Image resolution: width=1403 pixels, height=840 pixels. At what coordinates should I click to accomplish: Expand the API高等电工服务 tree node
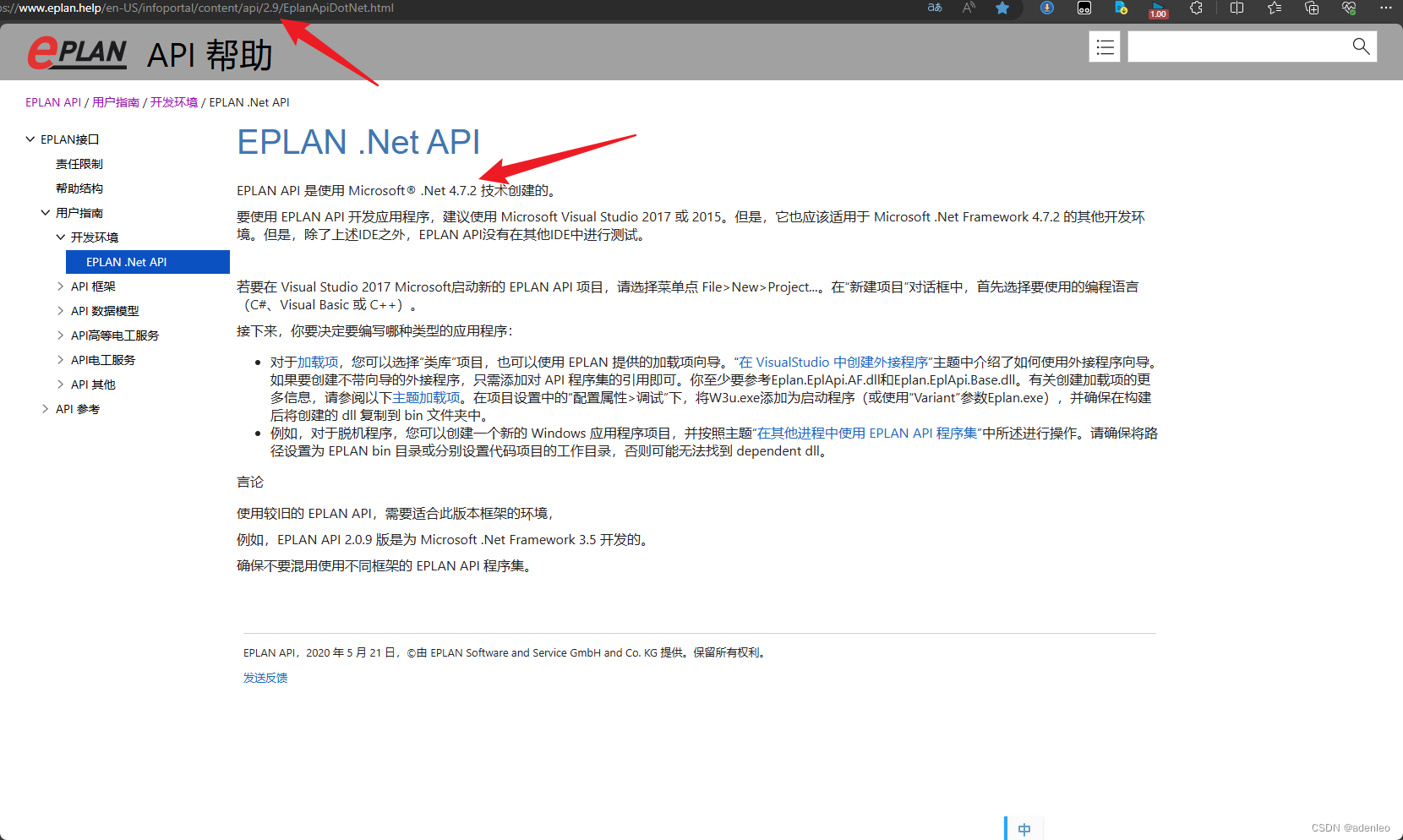pos(61,335)
